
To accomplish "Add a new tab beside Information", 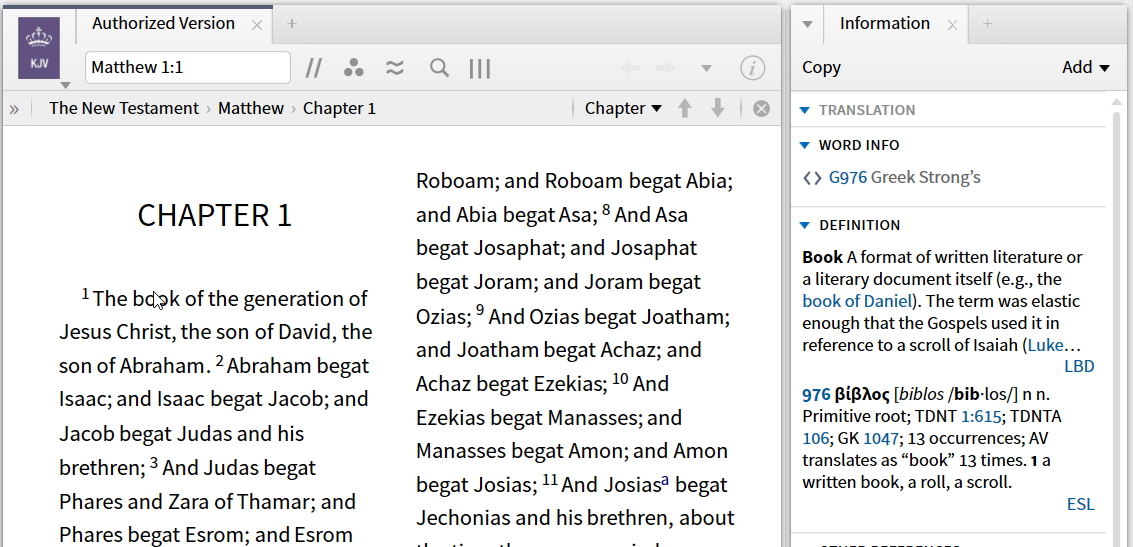I will coord(987,24).
